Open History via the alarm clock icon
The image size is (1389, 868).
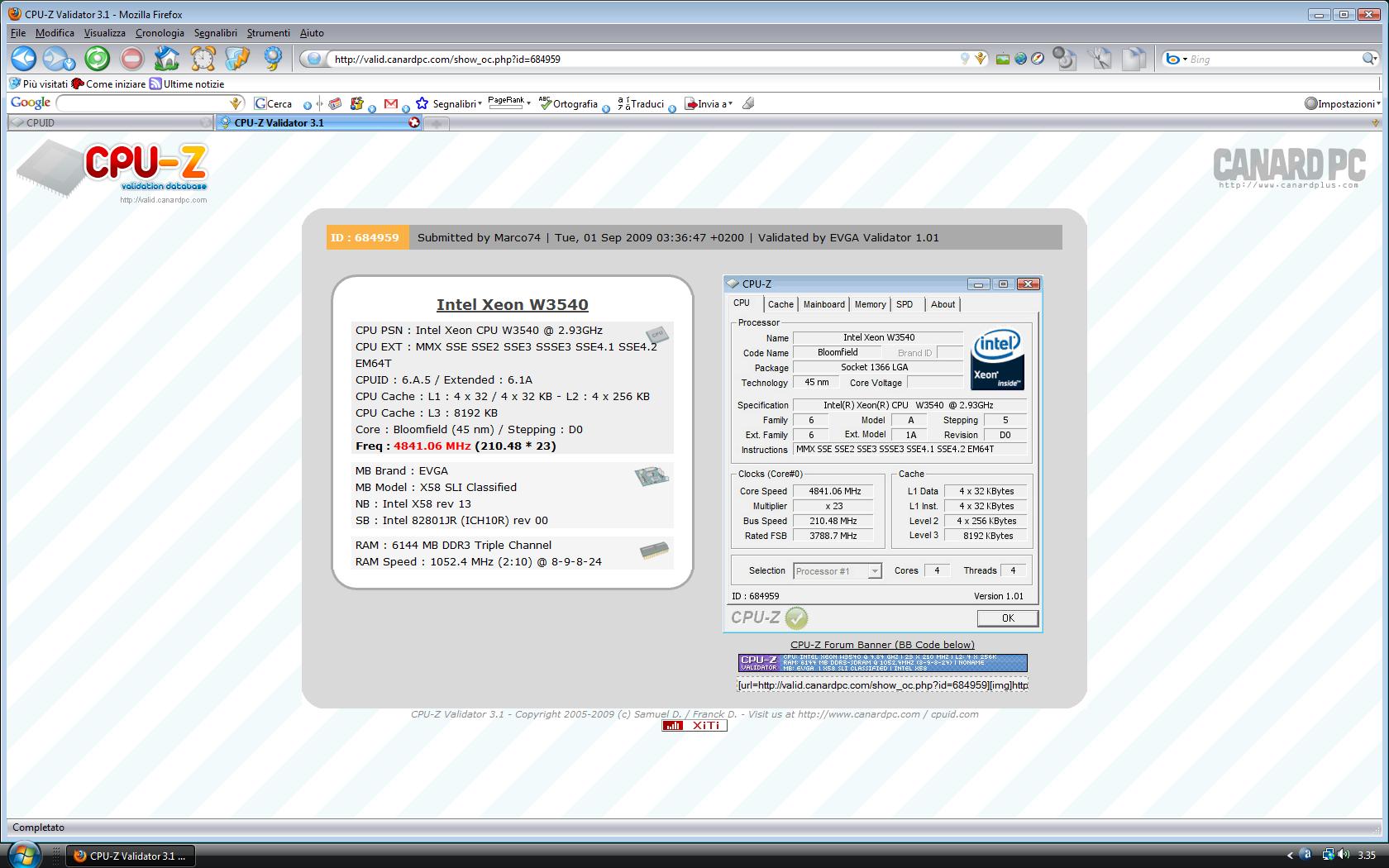point(203,59)
